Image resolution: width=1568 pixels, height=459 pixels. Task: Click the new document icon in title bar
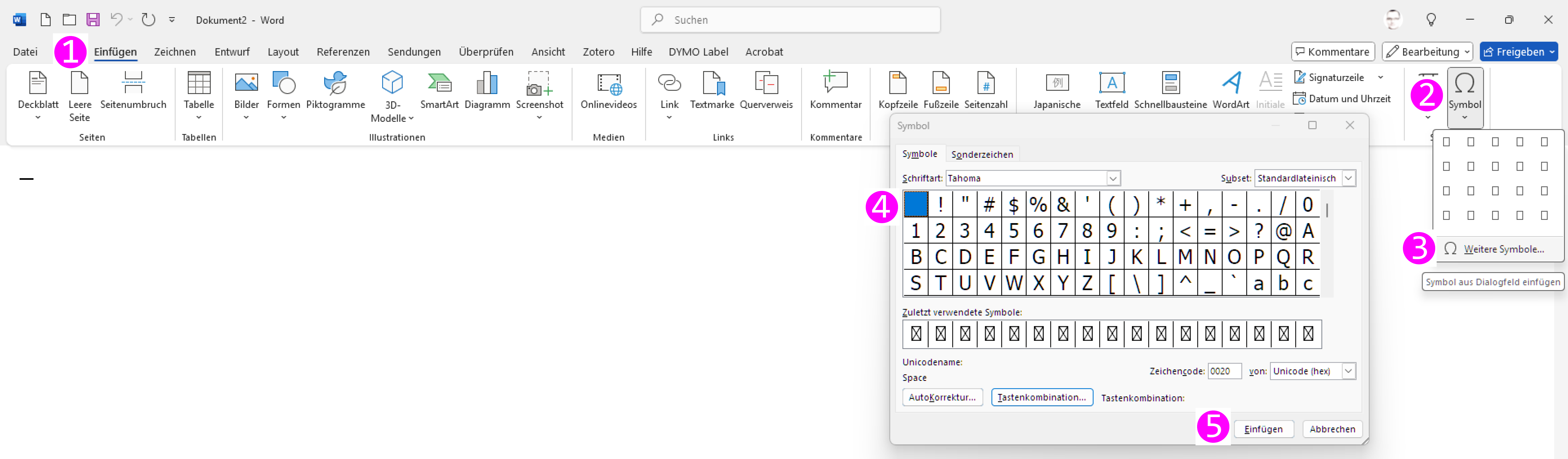[x=46, y=20]
